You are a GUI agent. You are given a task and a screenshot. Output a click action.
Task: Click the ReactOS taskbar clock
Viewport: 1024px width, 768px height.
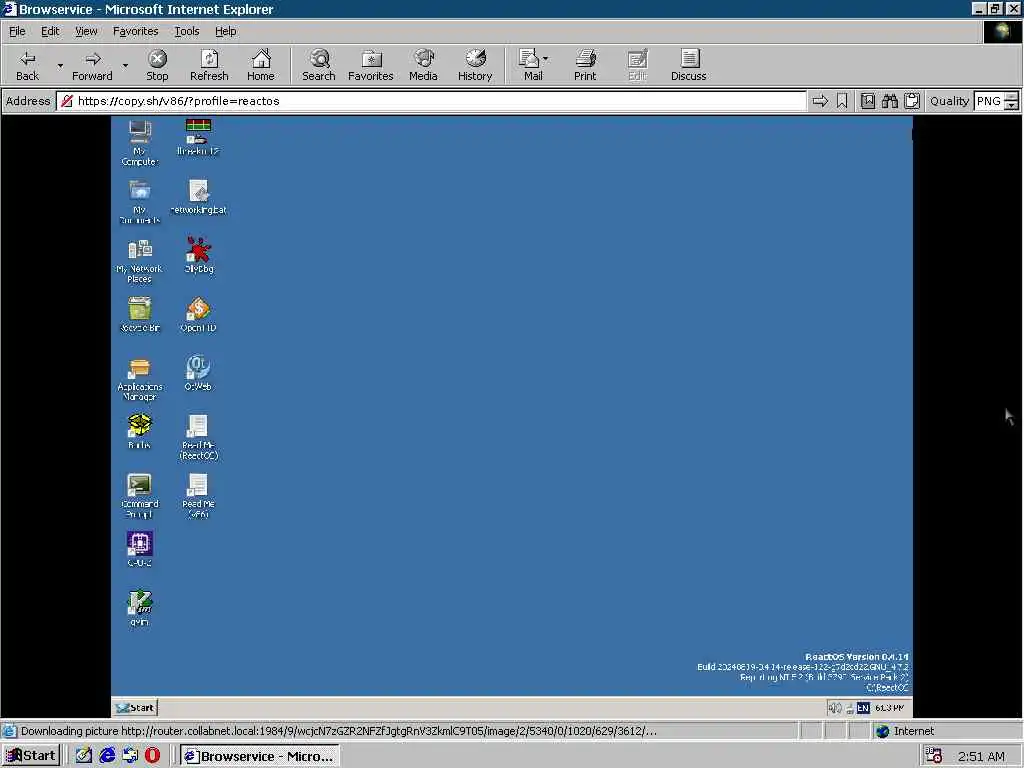(x=889, y=708)
